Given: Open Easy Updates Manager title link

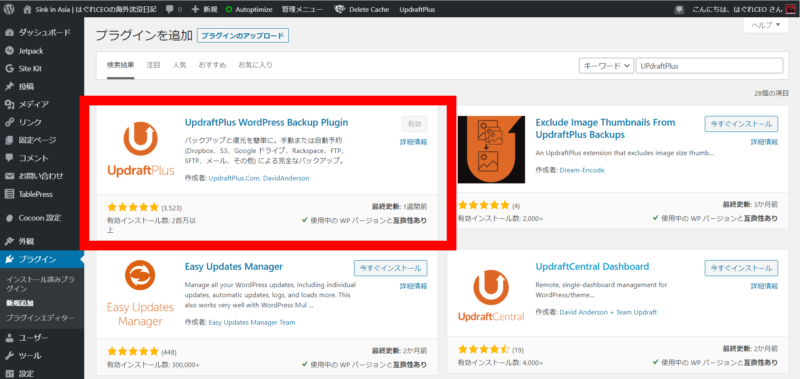Looking at the screenshot, I should pos(234,267).
